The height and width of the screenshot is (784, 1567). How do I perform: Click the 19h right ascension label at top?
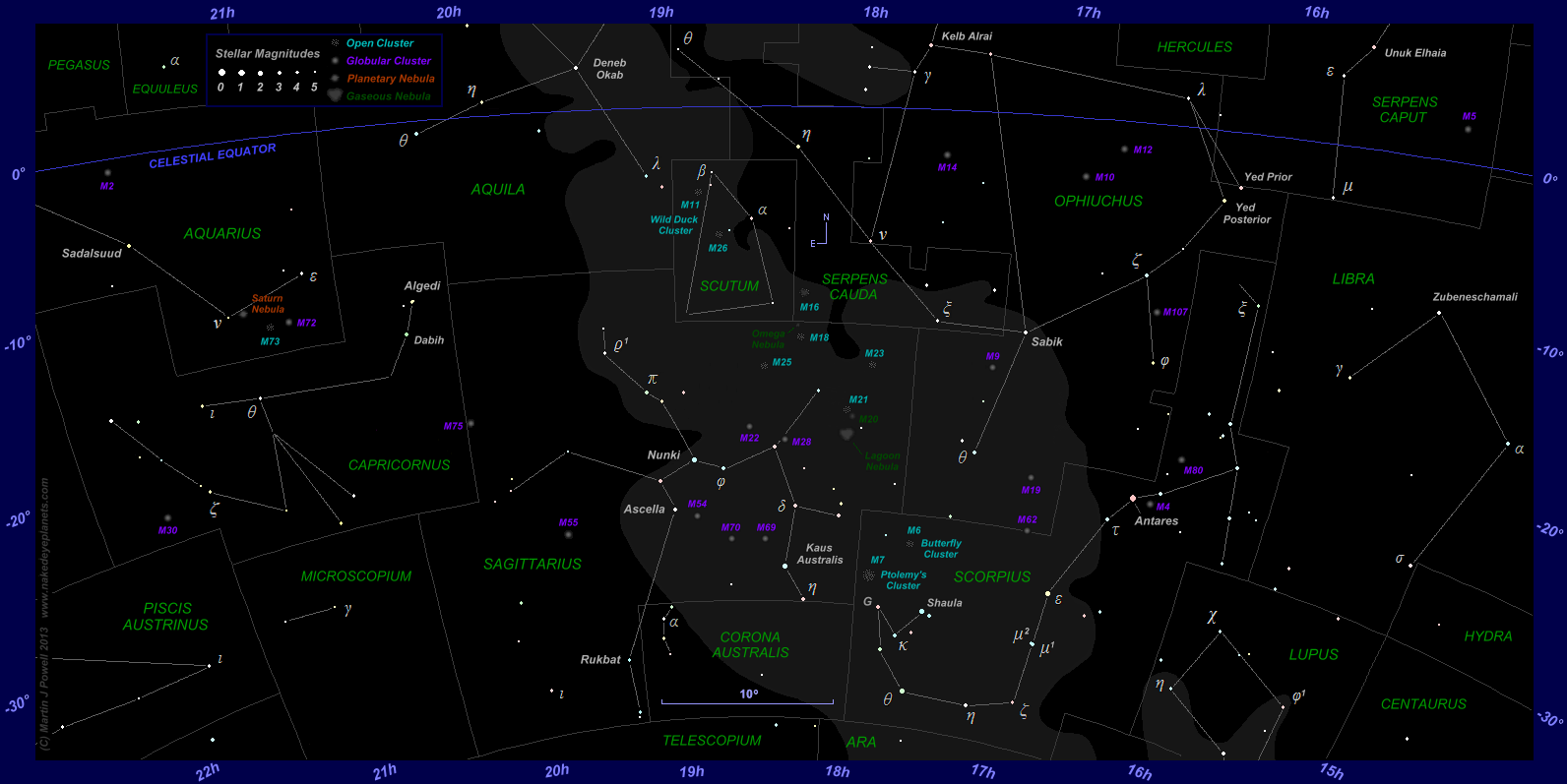tap(661, 13)
